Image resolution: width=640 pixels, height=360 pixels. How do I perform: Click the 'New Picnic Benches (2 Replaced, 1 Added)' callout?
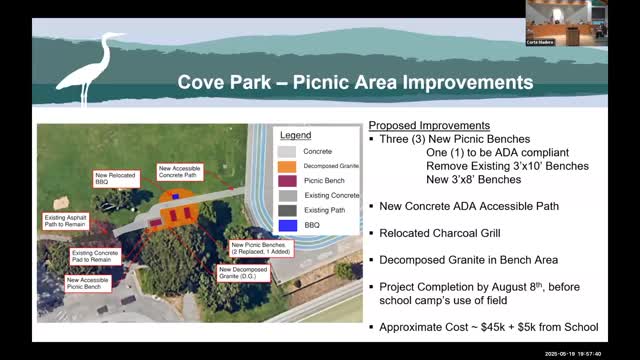coord(261,248)
